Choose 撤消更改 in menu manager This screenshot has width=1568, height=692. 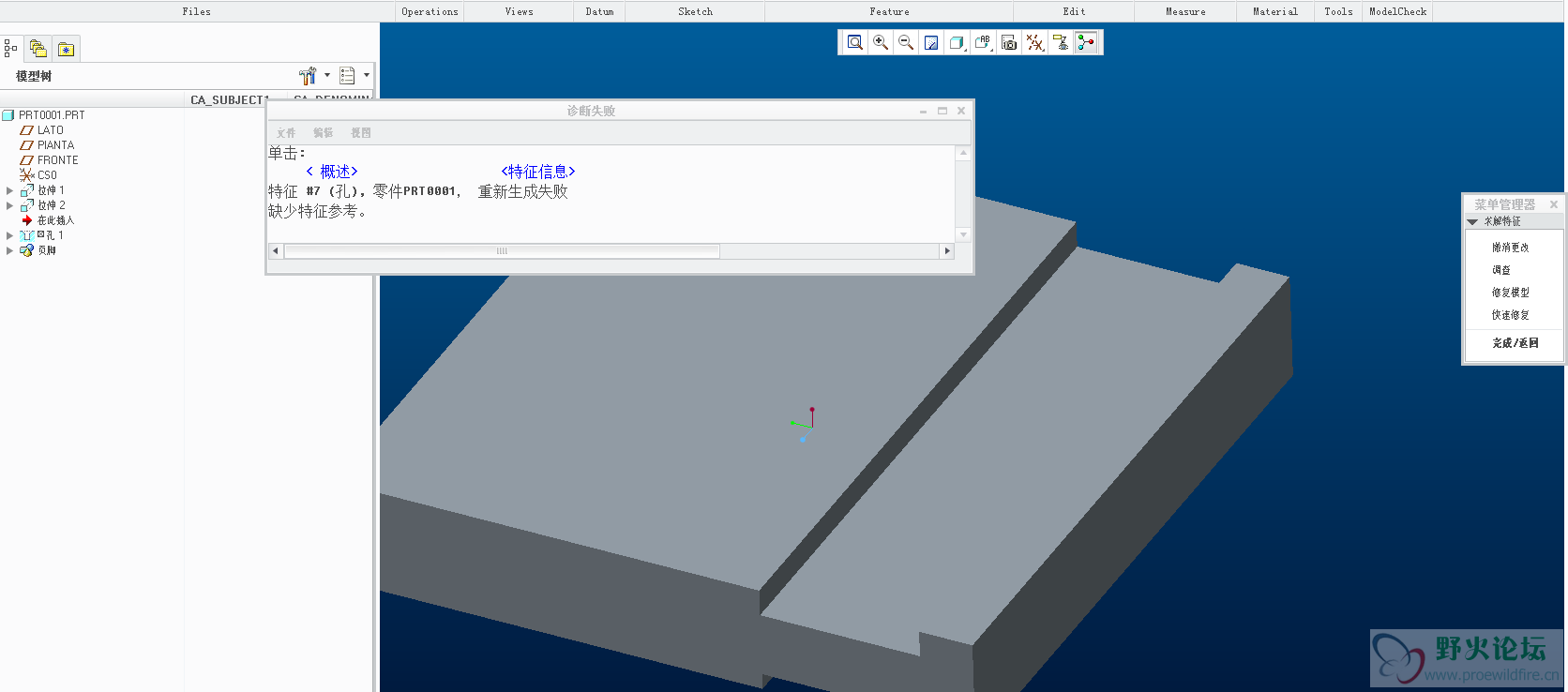(x=1511, y=248)
